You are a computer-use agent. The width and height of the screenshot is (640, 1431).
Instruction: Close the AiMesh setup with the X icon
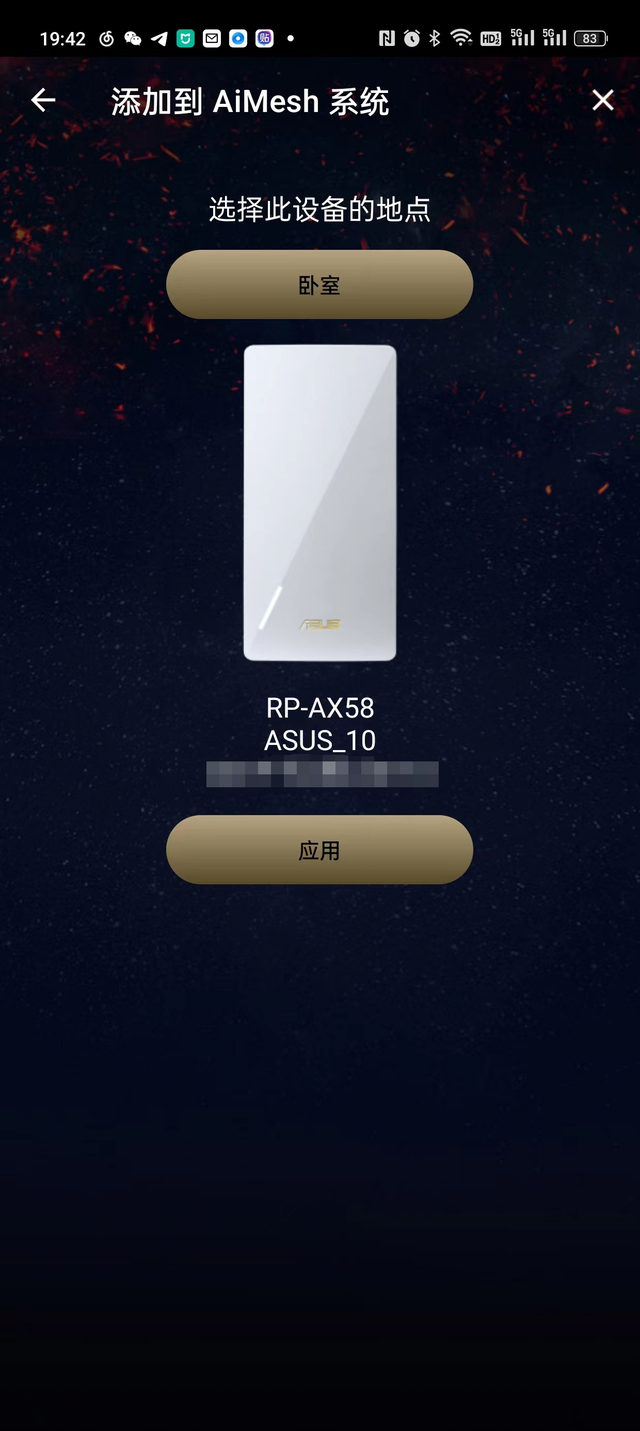603,100
